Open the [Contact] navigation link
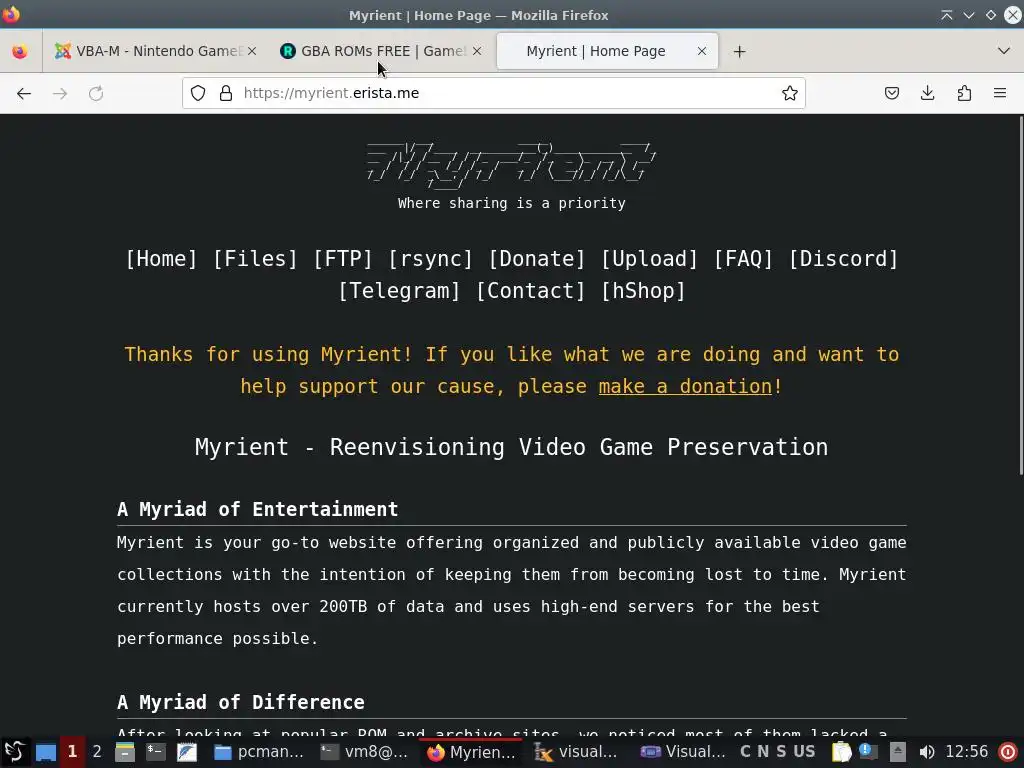Viewport: 1024px width, 768px height. click(530, 291)
